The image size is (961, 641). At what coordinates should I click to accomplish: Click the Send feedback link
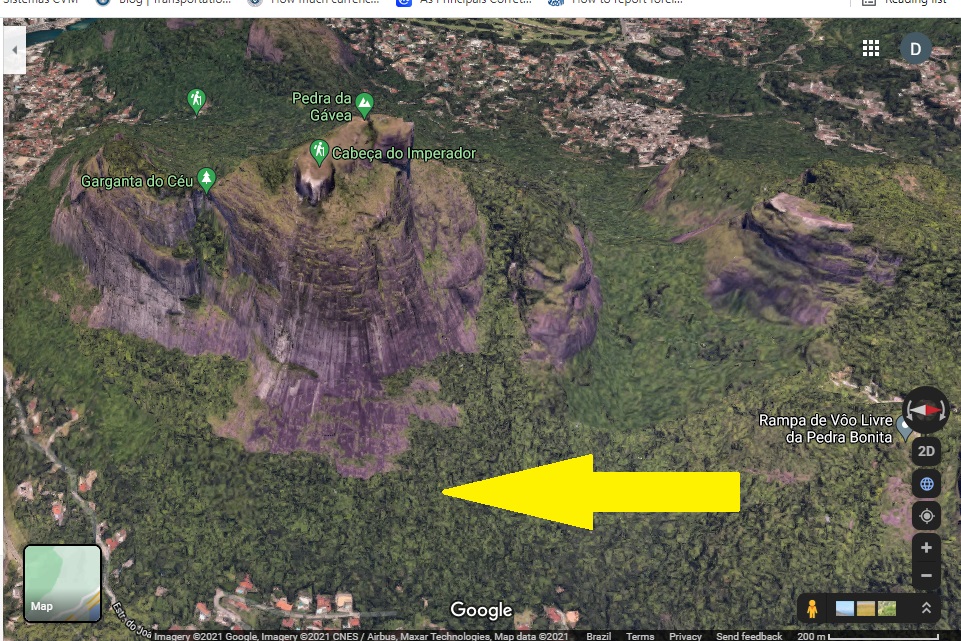pos(749,636)
